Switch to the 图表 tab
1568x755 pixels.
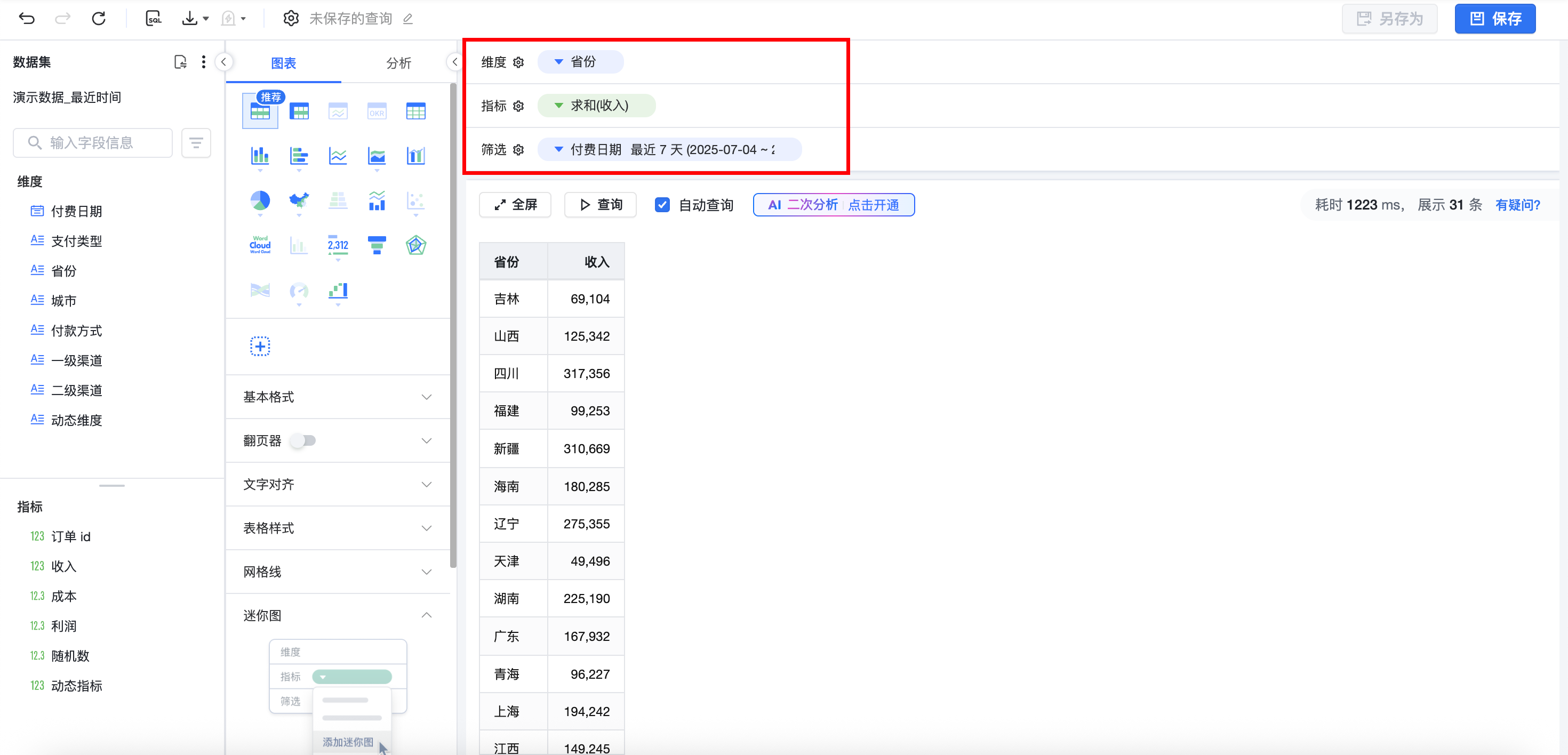pos(283,63)
